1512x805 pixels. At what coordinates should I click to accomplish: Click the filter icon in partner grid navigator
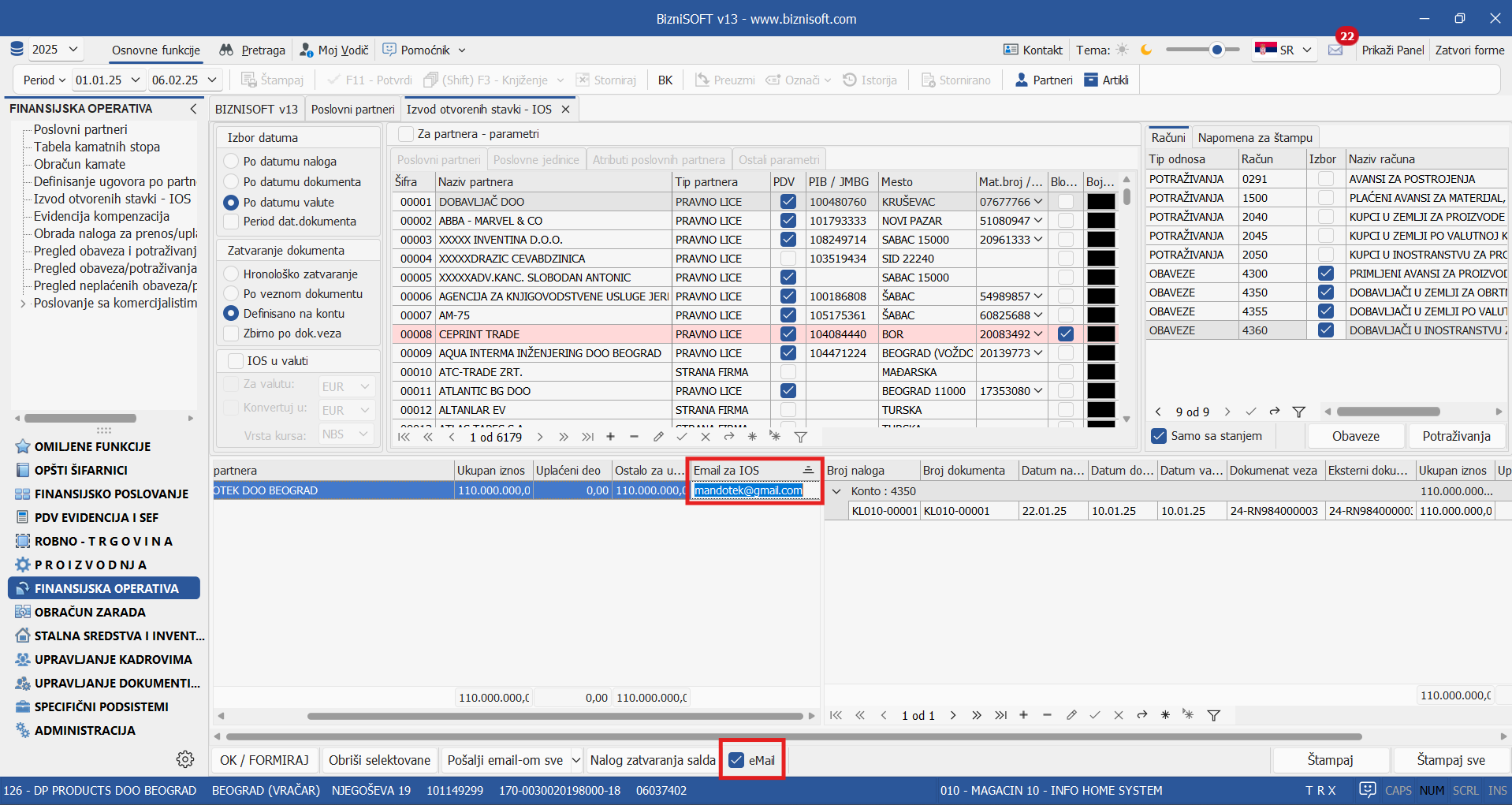[x=800, y=437]
